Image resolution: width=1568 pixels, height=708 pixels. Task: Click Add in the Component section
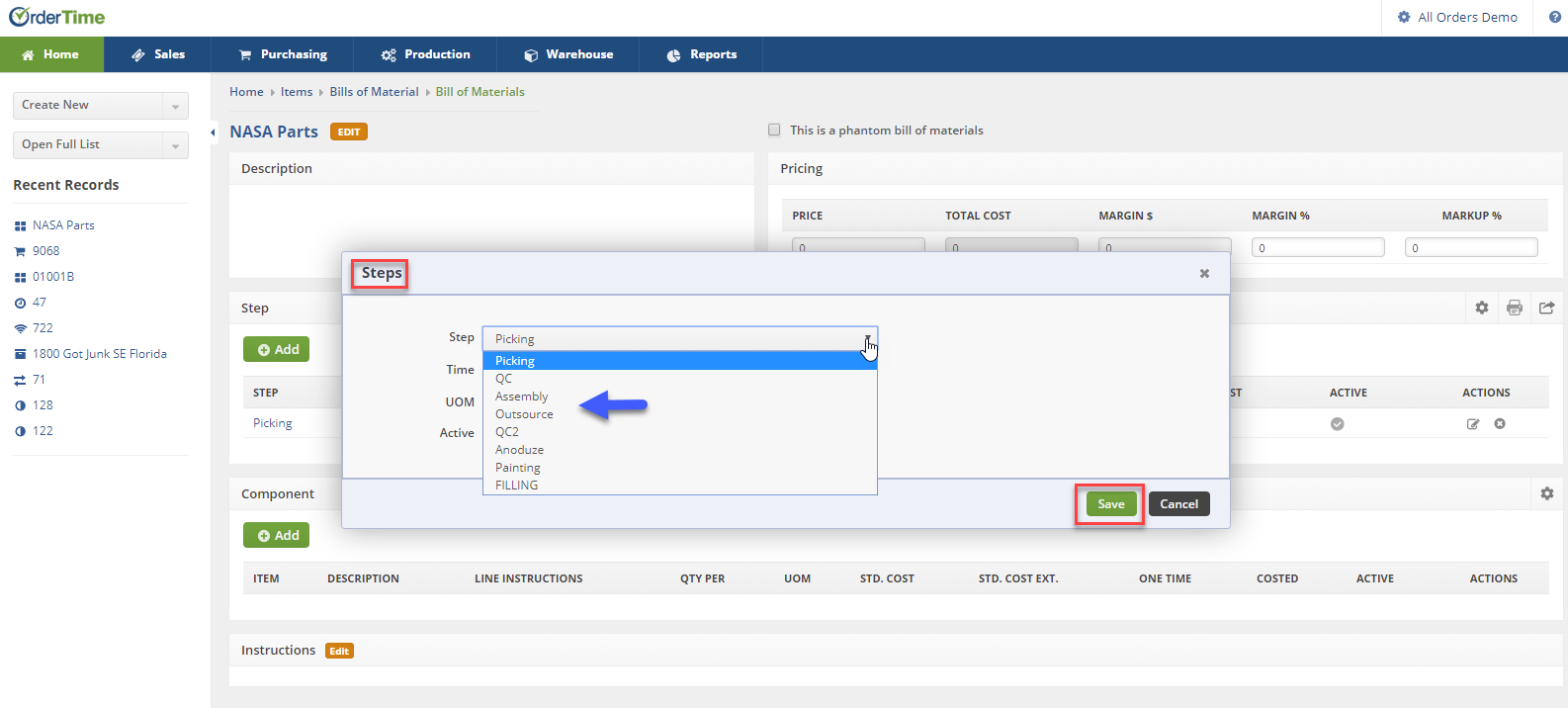[277, 535]
